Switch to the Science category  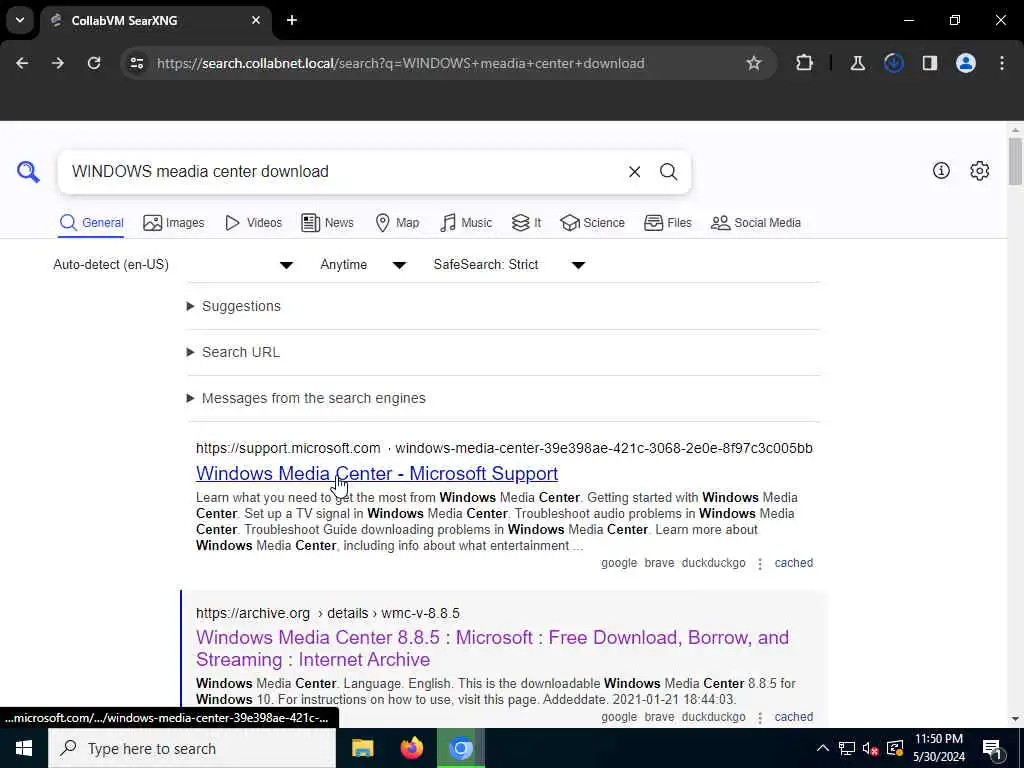pyautogui.click(x=592, y=223)
